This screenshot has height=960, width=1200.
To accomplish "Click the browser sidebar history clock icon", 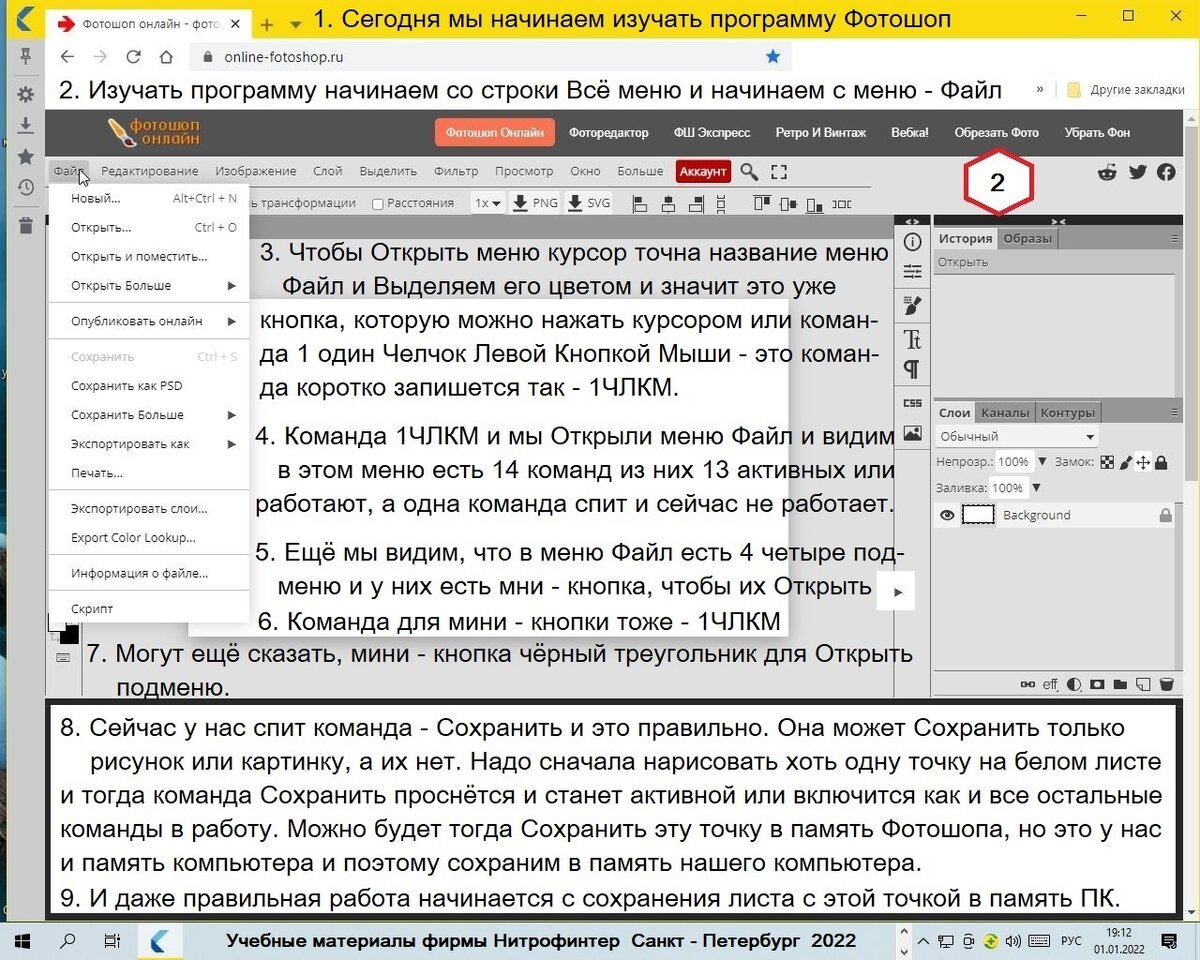I will (26, 188).
